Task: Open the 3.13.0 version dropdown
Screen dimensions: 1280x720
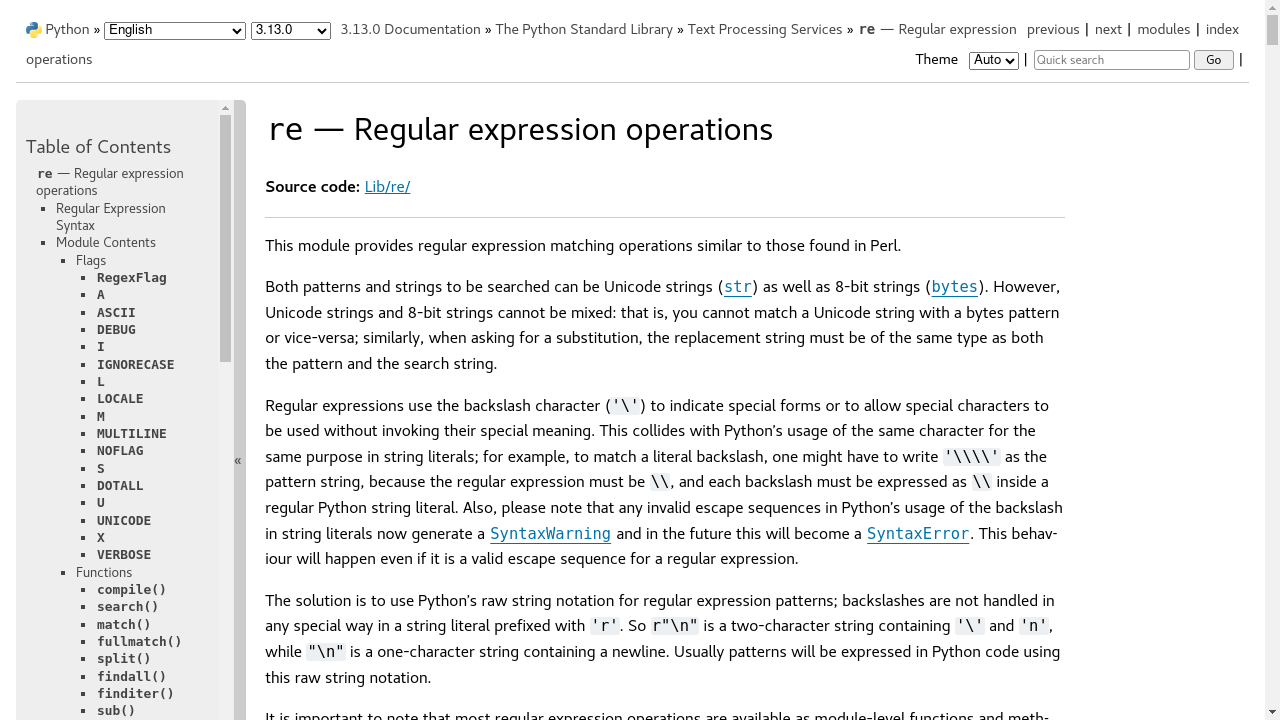Action: point(290,30)
